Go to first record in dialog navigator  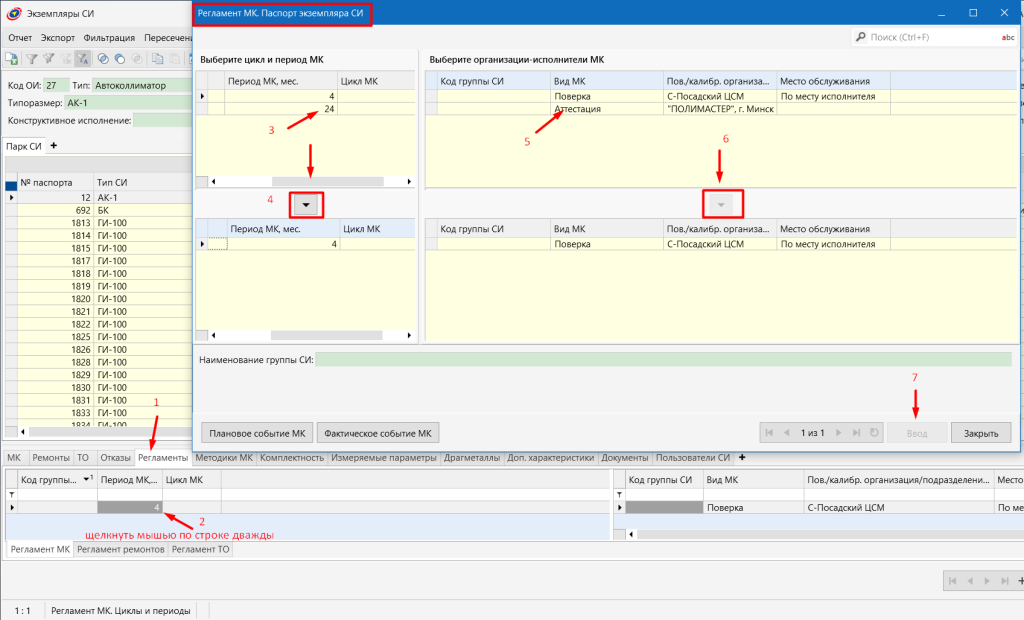[x=769, y=432]
